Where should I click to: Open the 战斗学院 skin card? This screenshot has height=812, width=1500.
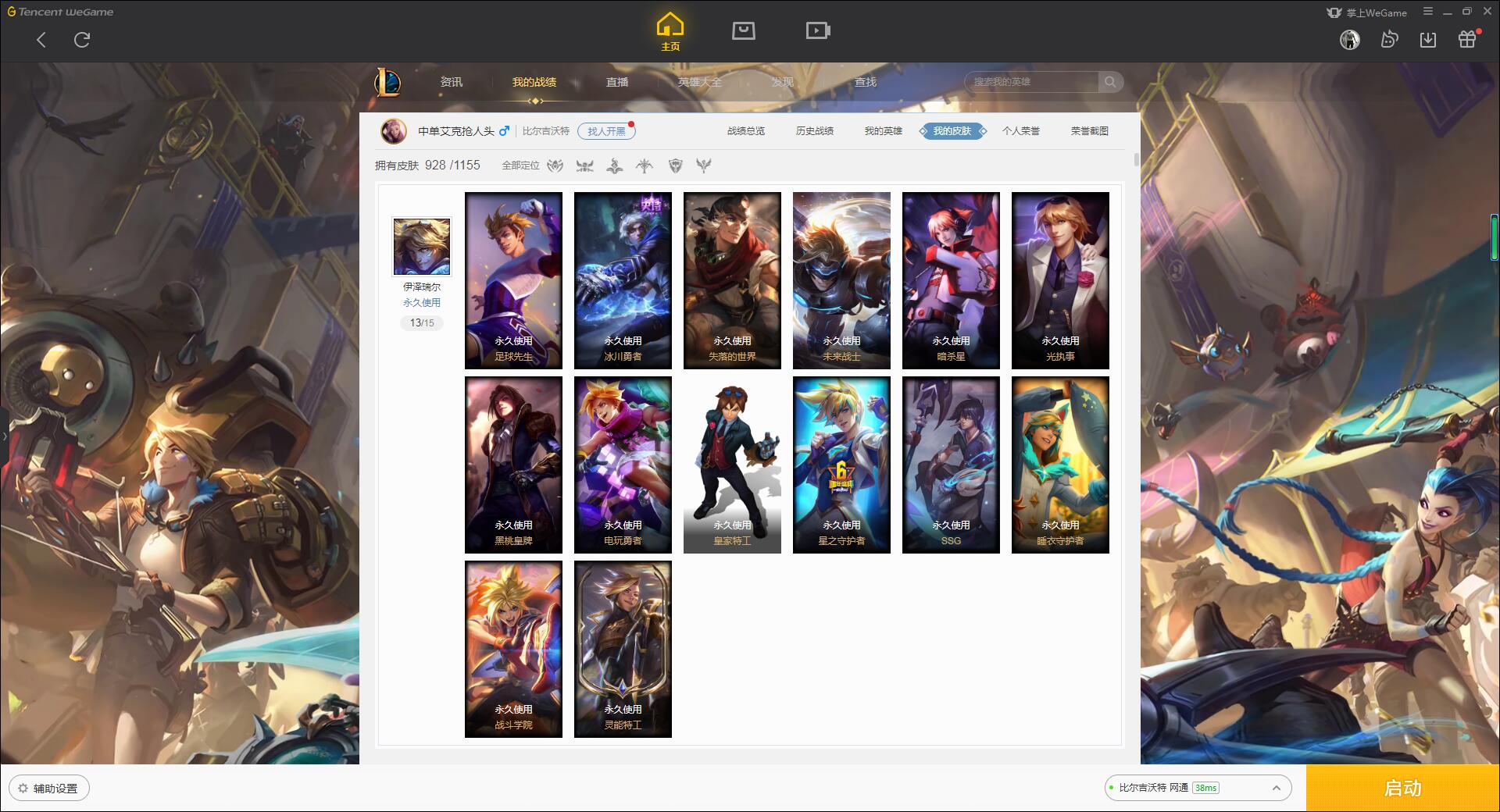[513, 649]
